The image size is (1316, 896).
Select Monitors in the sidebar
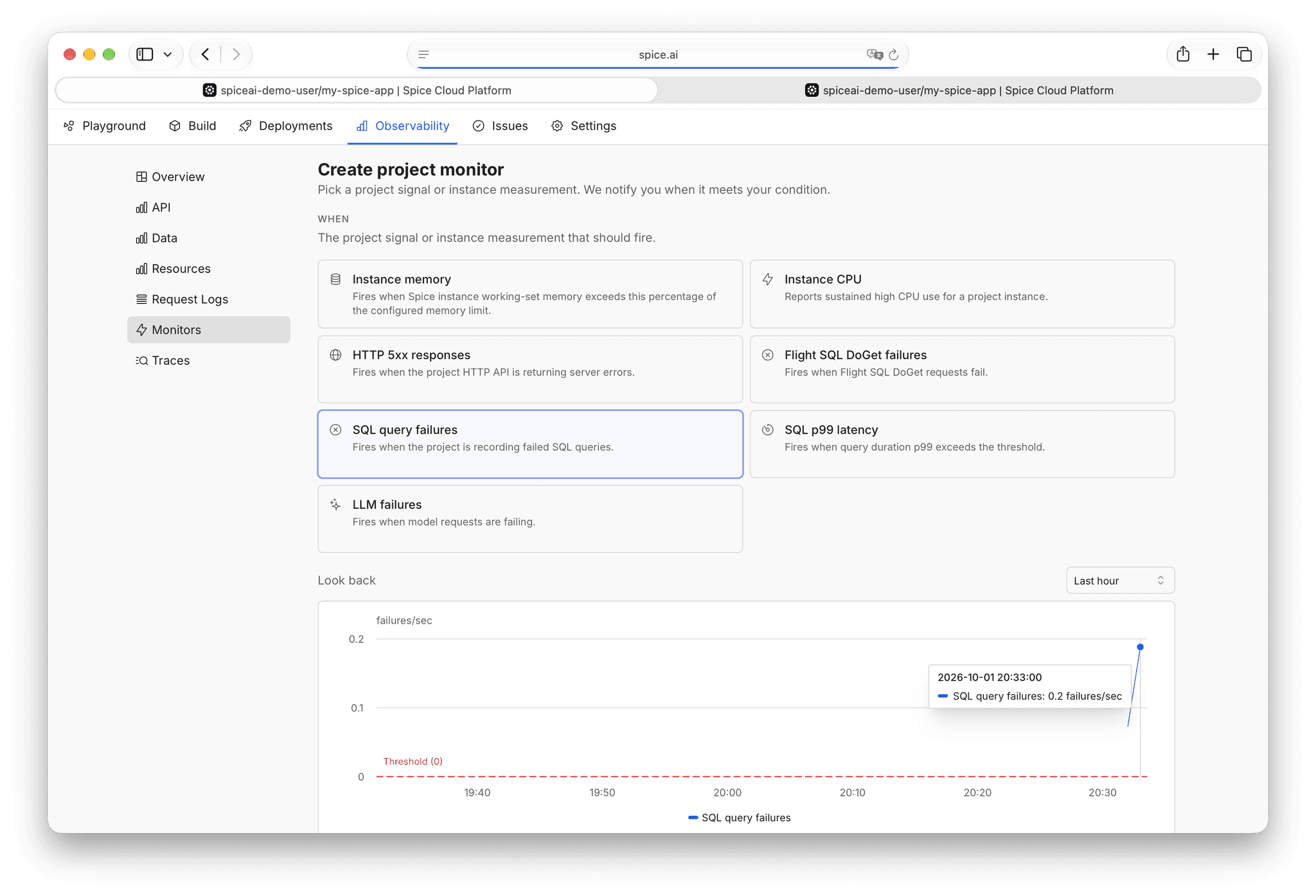pos(209,329)
